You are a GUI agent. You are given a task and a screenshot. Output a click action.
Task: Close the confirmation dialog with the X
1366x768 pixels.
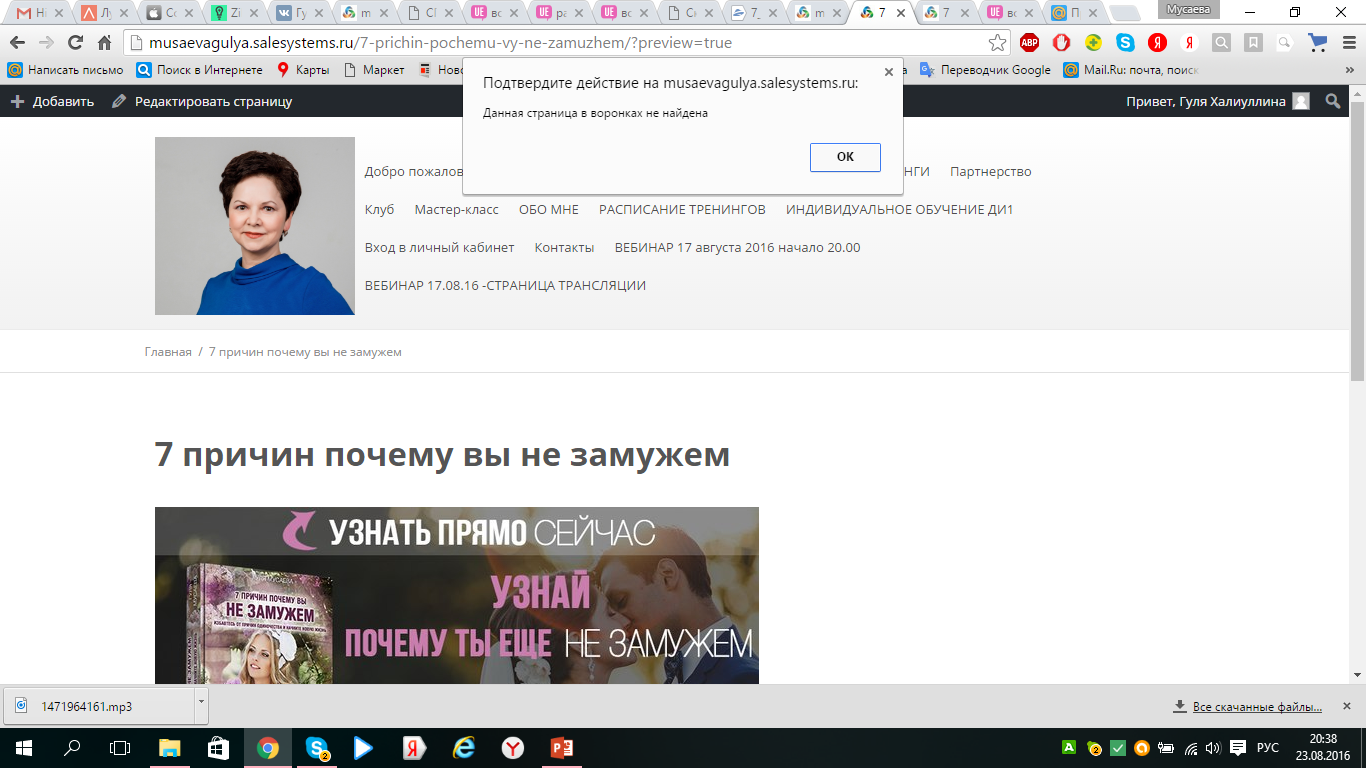click(888, 72)
